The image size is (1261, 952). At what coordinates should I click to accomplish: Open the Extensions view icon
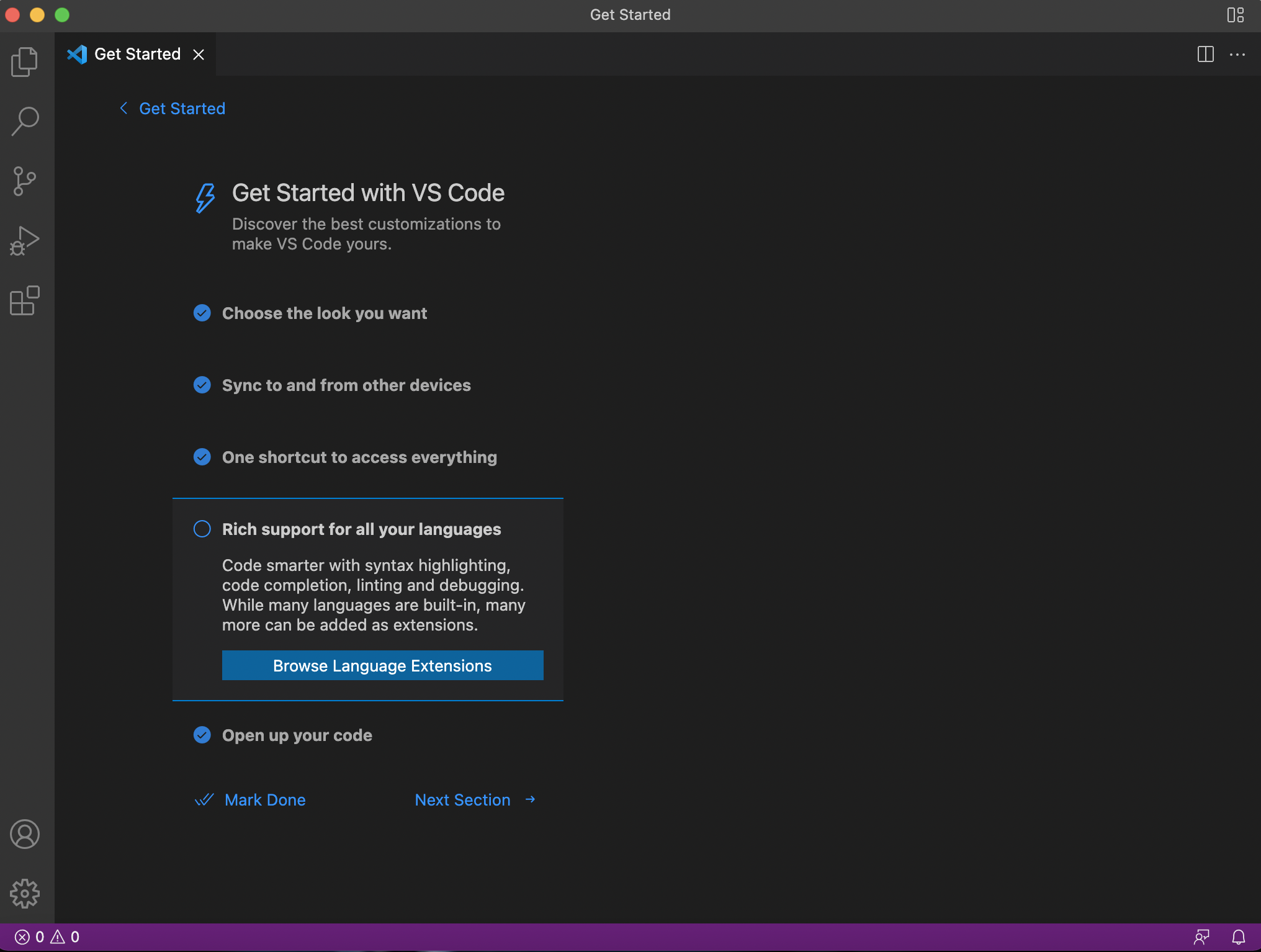pyautogui.click(x=25, y=301)
